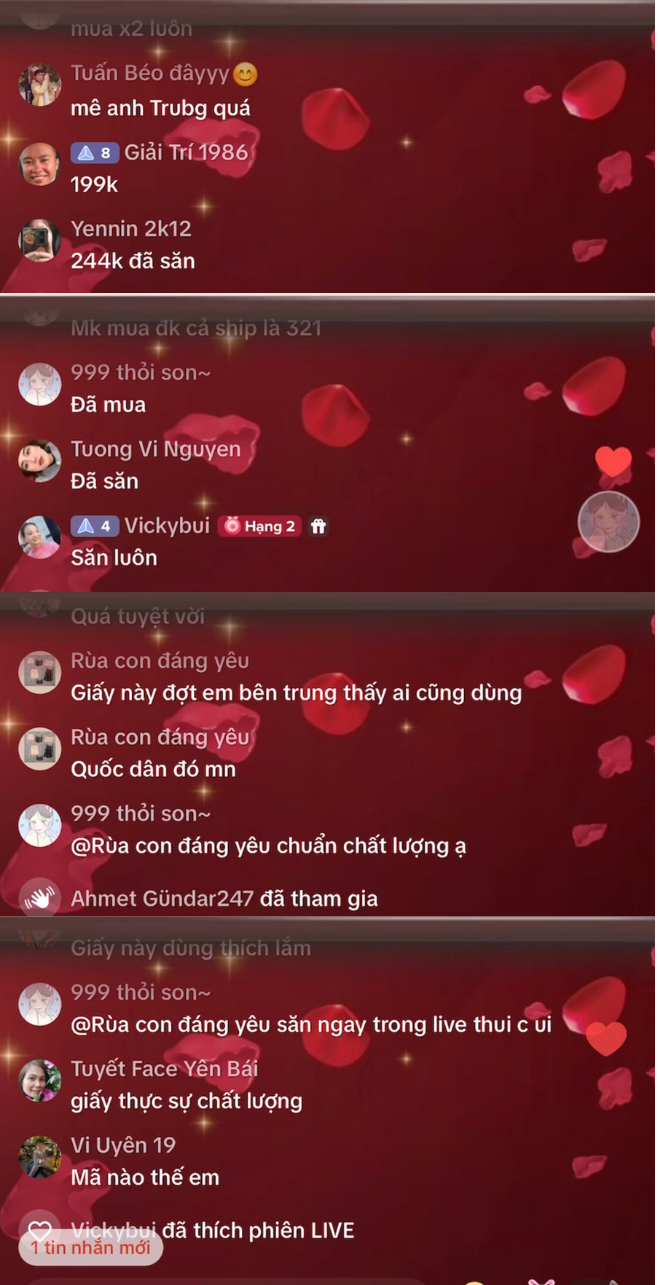
Task: Tap Yennin 2k12 avatar
Action: pyautogui.click(x=40, y=241)
